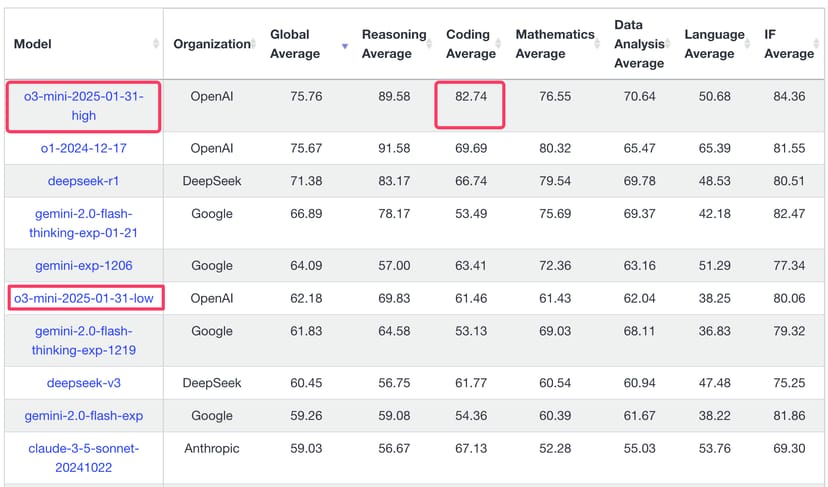Screen dimensions: 828x487
Task: Click the Language Average sort arrows
Action: (750, 45)
